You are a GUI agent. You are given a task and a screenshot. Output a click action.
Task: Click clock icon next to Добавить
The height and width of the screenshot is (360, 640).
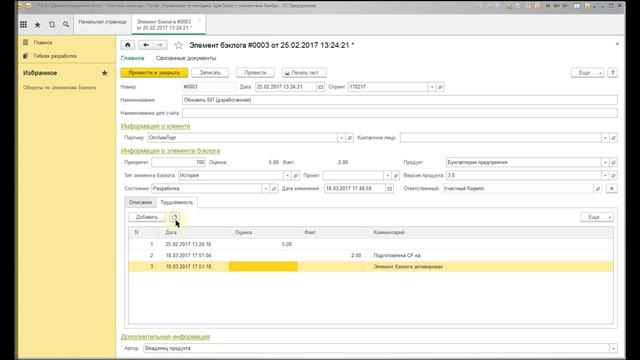click(174, 217)
